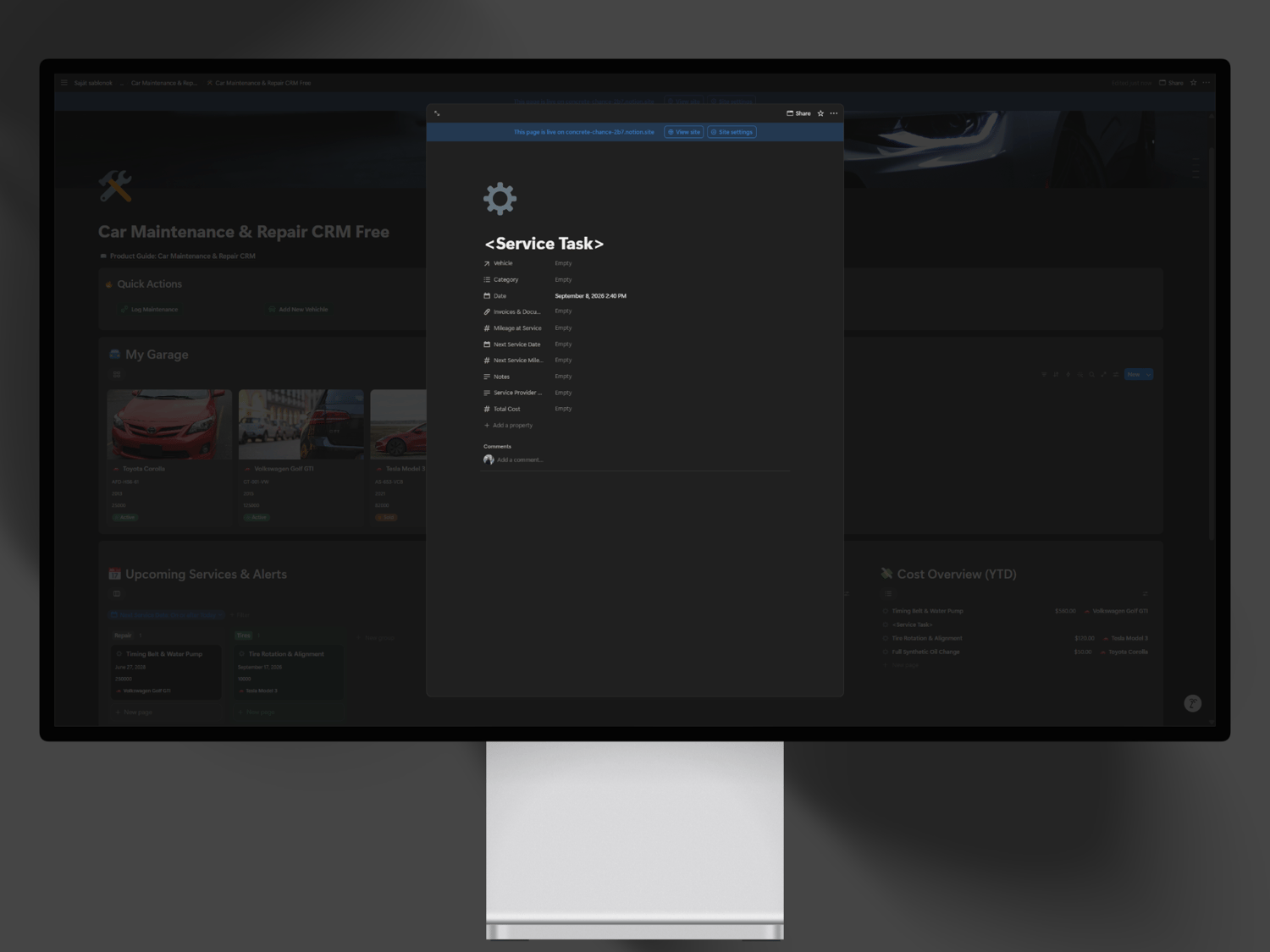The image size is (1270, 952).
Task: Click the Mileage at Service empty field
Action: [x=563, y=327]
